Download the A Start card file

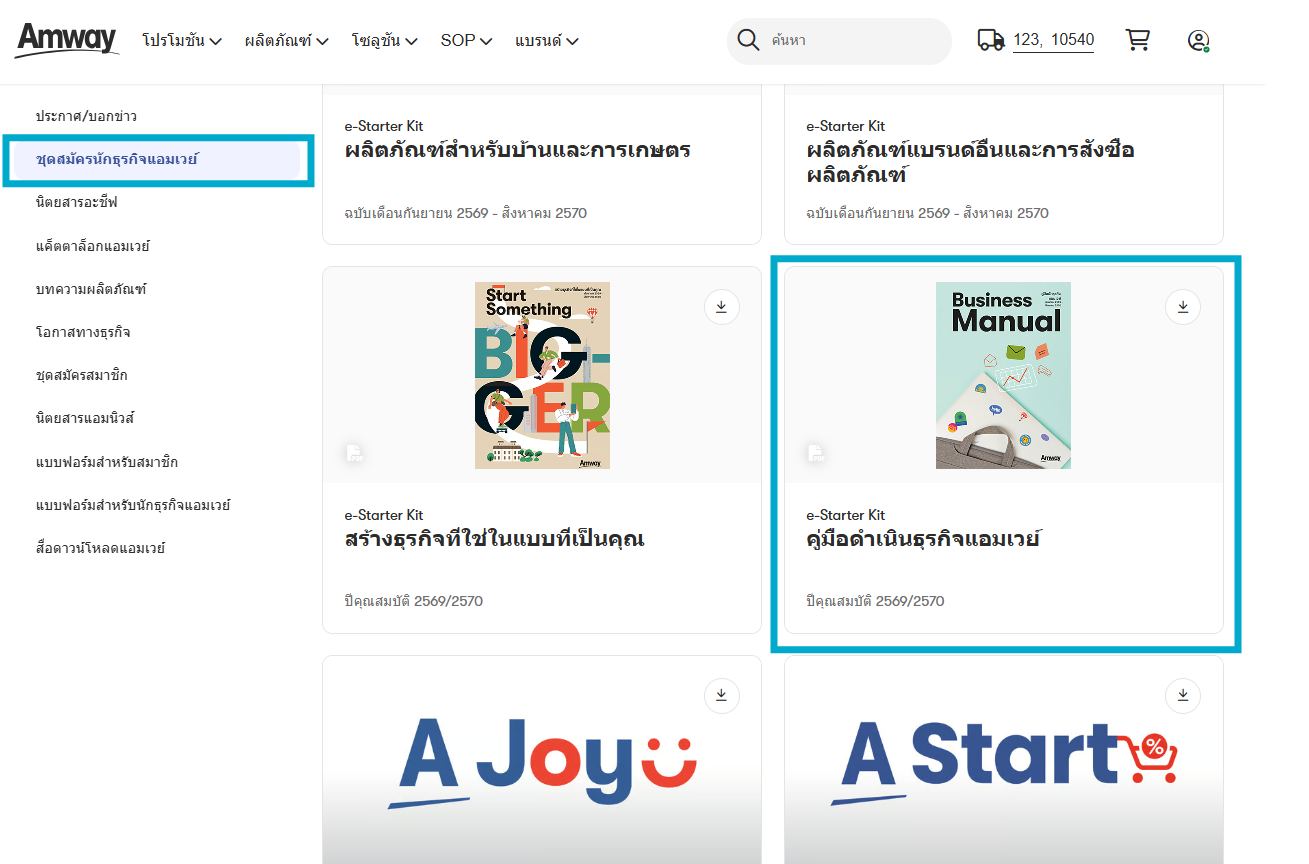pyautogui.click(x=1183, y=696)
